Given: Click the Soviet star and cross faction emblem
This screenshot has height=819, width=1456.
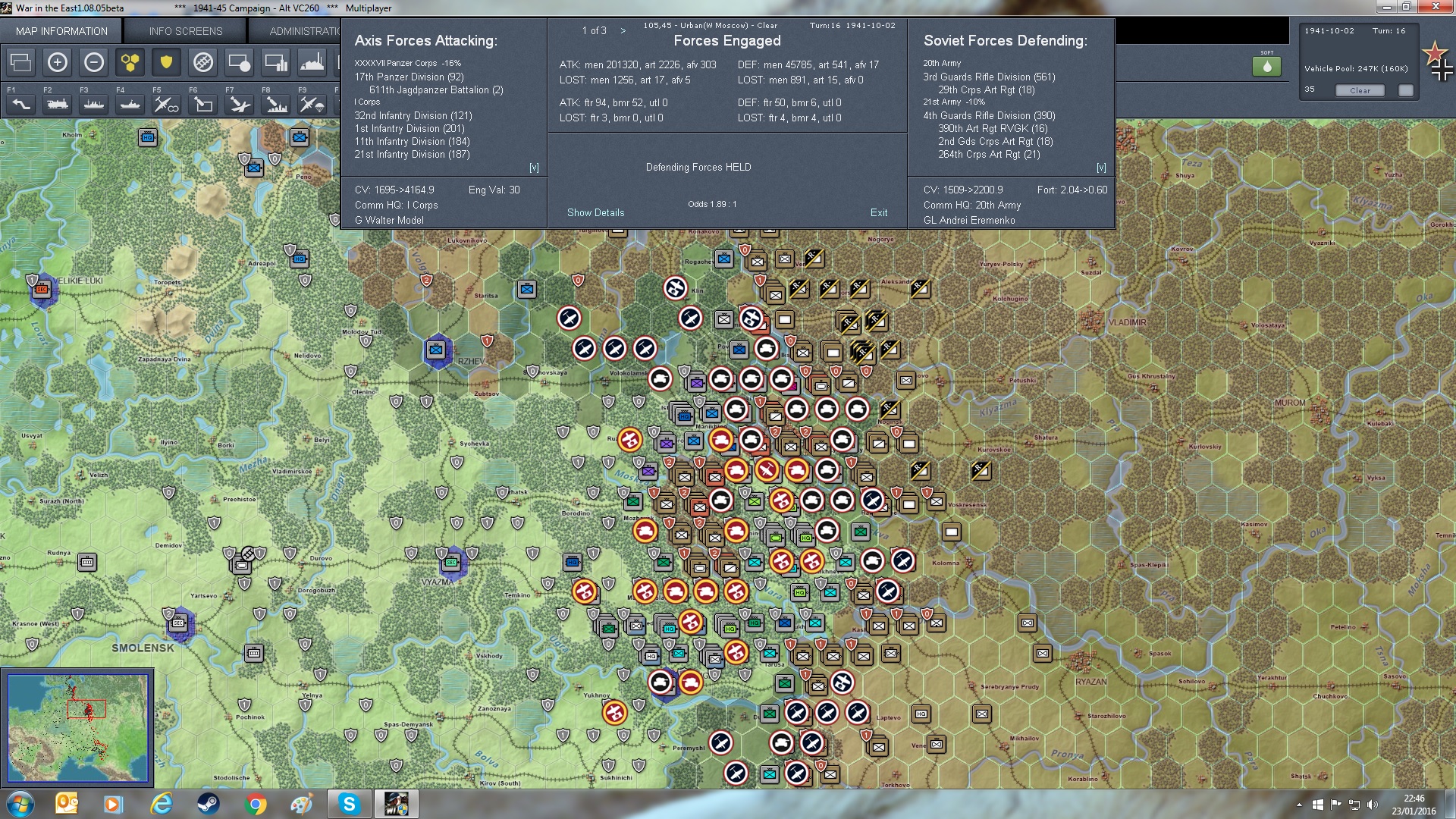Looking at the screenshot, I should point(1439,61).
